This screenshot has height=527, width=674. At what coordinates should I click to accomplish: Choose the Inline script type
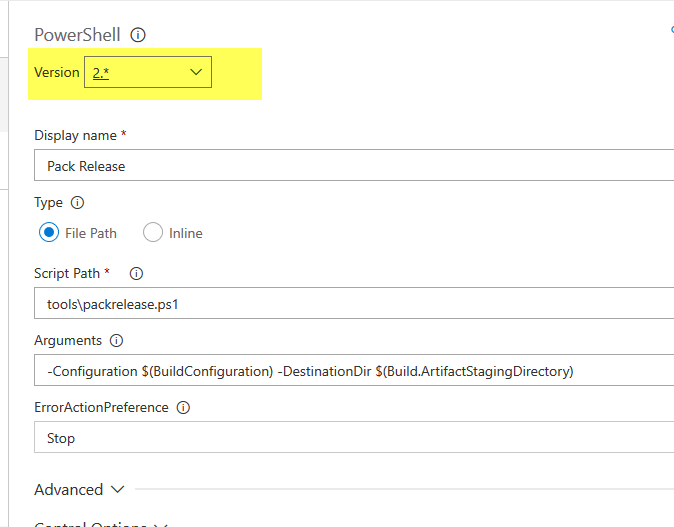click(x=153, y=233)
